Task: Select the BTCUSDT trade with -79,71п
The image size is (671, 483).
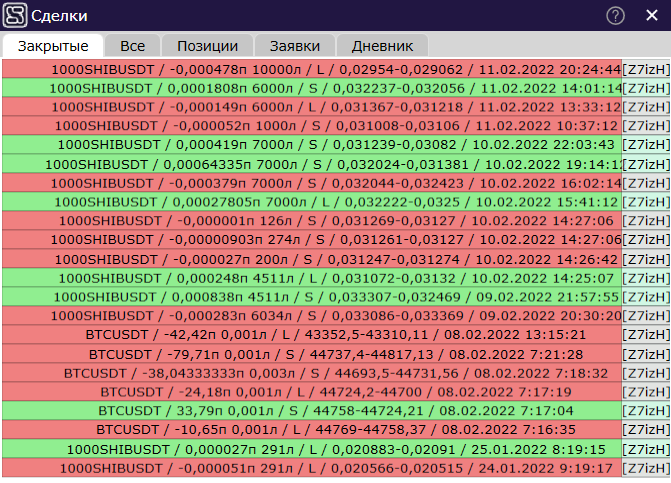Action: coord(312,354)
